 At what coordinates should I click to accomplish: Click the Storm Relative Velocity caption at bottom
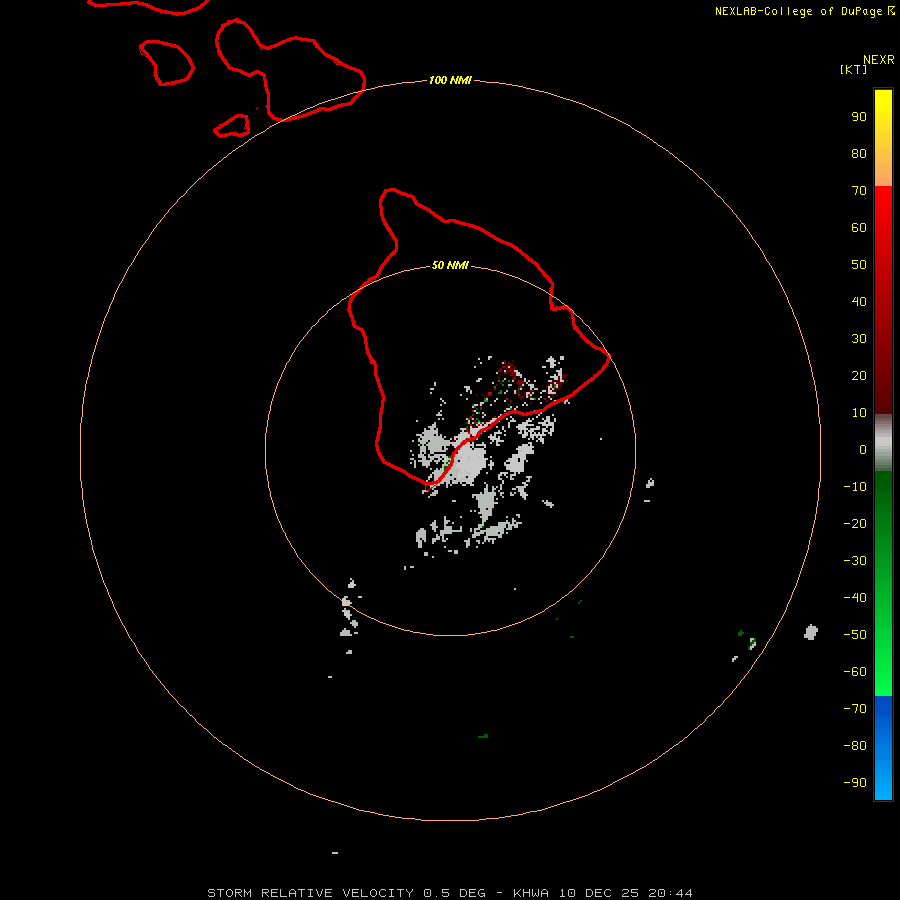(x=449, y=893)
